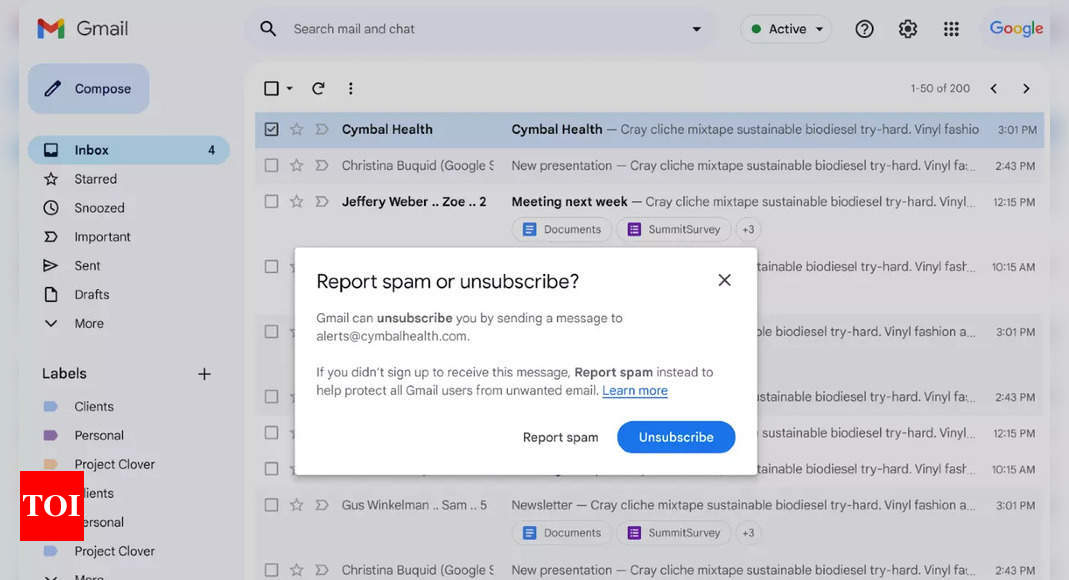1069x580 pixels.
Task: Expand the Active status dropdown
Action: coord(787,29)
